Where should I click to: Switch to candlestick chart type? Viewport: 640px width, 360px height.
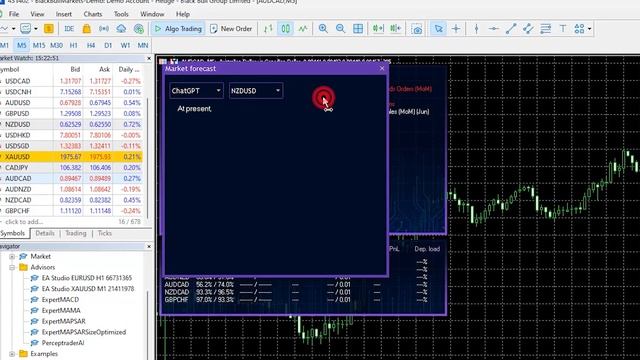[x=285, y=29]
